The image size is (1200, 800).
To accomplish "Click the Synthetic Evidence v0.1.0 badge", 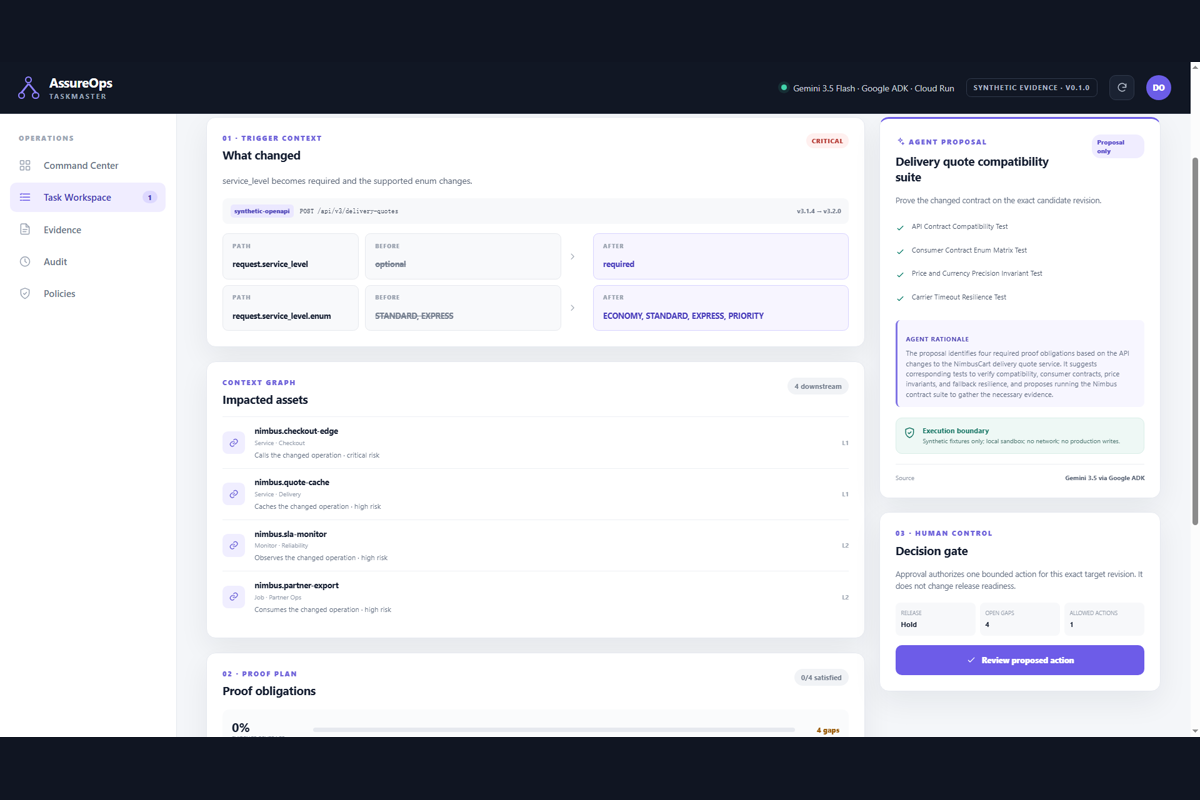I will tap(1032, 88).
